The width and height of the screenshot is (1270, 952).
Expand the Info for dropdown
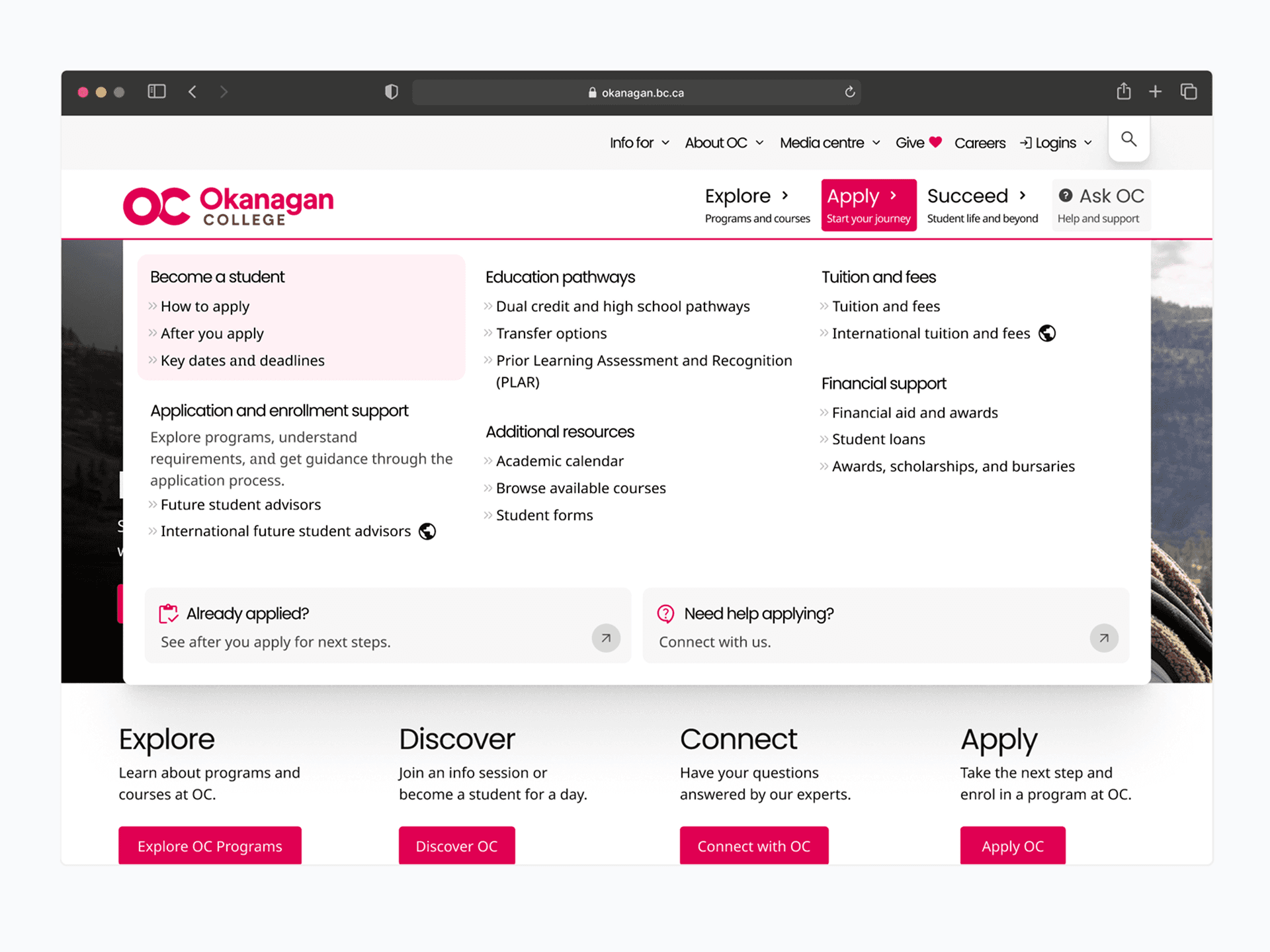tap(639, 143)
